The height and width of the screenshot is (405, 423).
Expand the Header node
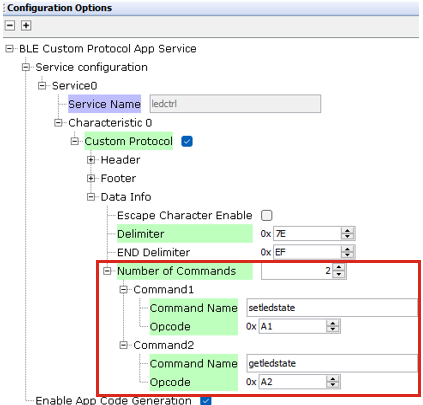tap(91, 160)
